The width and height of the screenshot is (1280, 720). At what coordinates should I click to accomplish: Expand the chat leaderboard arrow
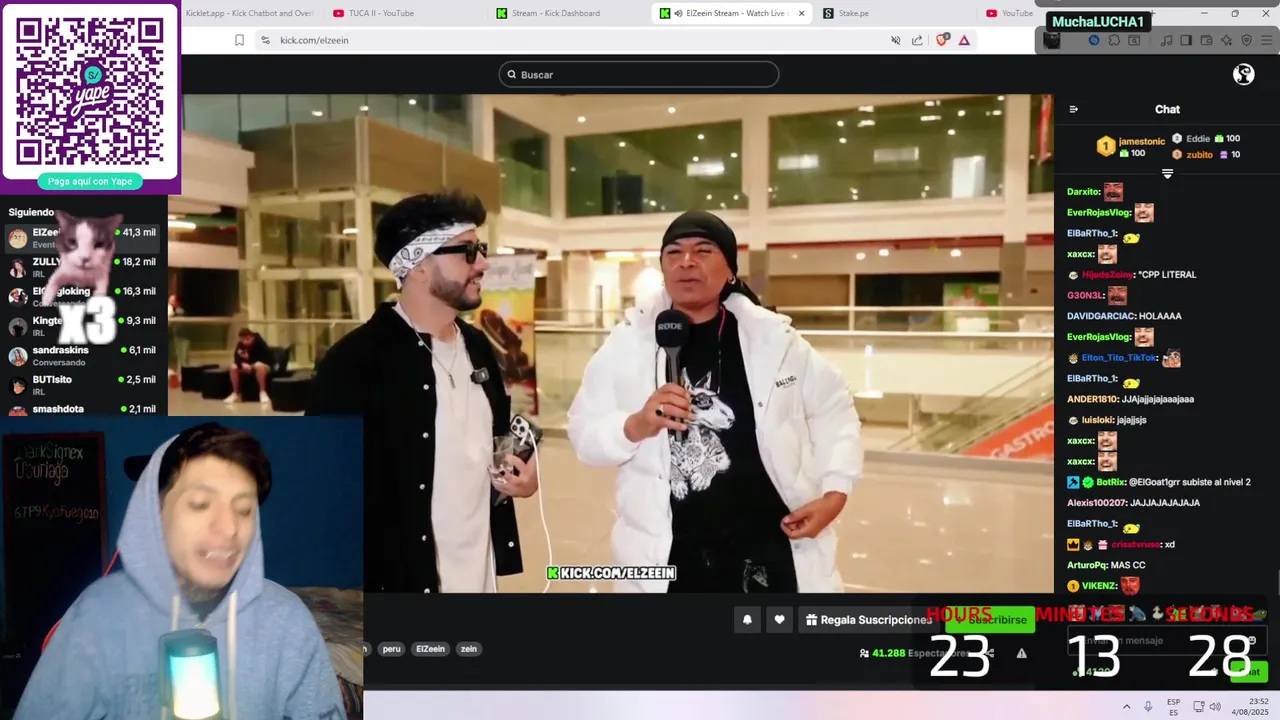(x=1167, y=174)
